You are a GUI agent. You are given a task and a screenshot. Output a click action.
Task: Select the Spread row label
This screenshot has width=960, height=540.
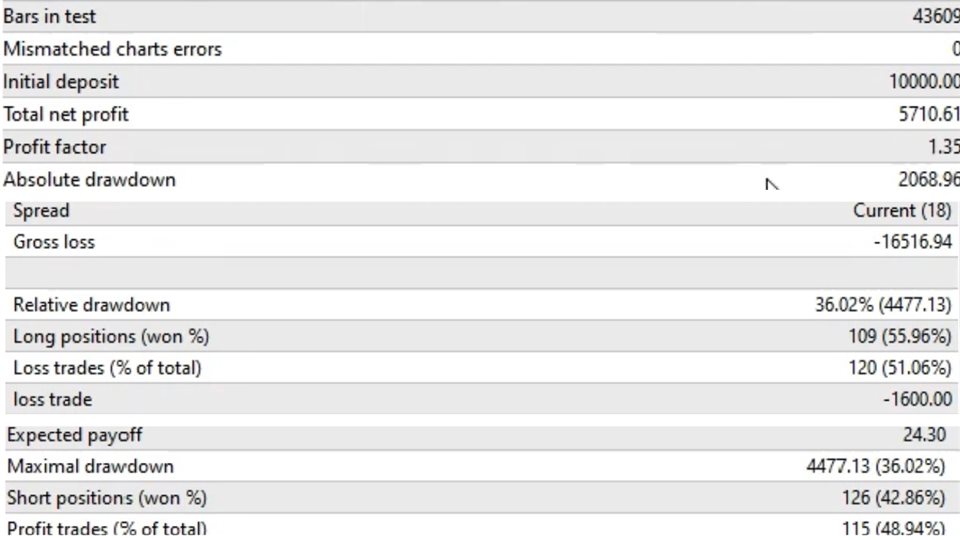tap(42, 211)
